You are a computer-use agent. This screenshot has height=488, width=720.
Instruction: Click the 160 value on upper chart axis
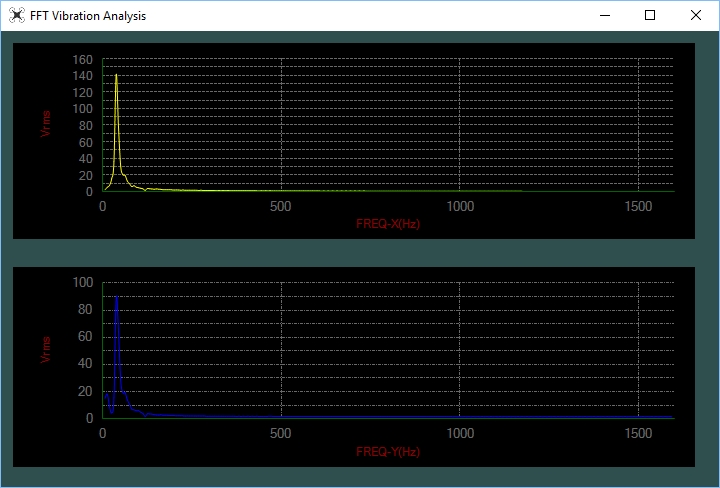pos(83,60)
